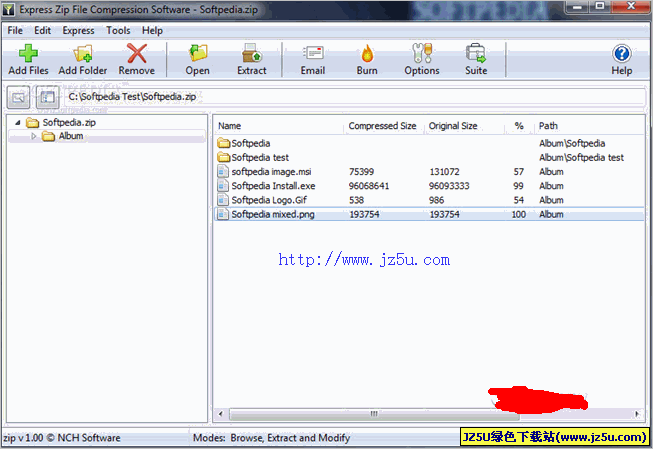Open the File menu

(15, 30)
